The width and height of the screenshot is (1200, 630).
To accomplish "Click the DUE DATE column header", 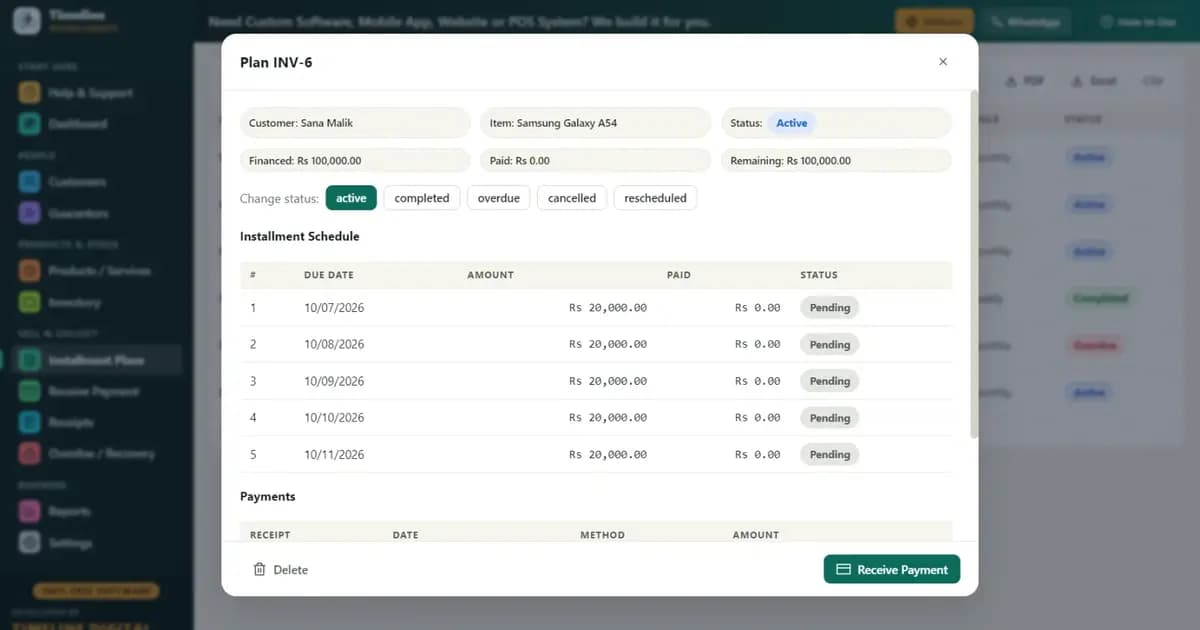I will tap(329, 275).
